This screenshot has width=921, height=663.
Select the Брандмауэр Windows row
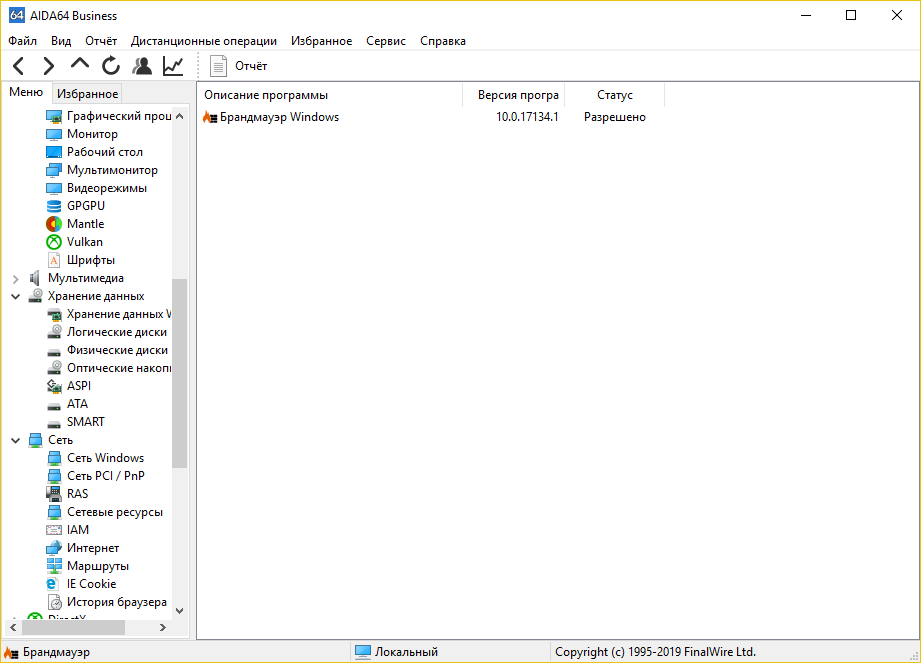(271, 117)
